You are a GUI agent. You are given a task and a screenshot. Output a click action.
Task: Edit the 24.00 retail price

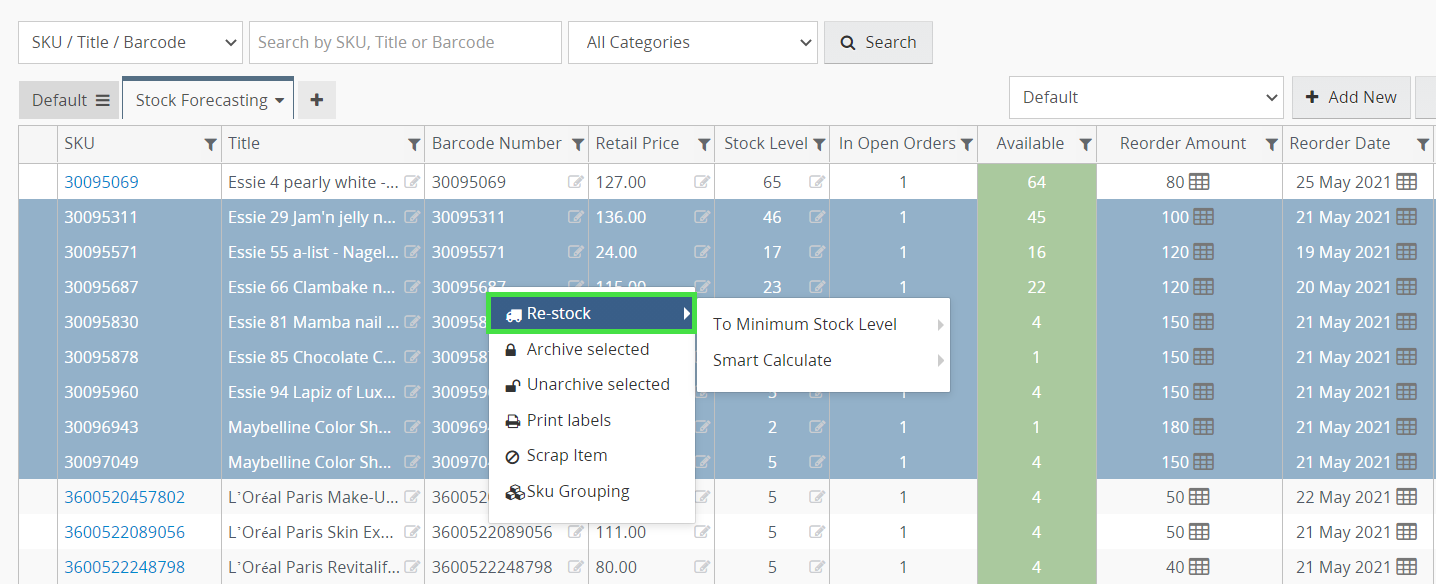(x=703, y=252)
